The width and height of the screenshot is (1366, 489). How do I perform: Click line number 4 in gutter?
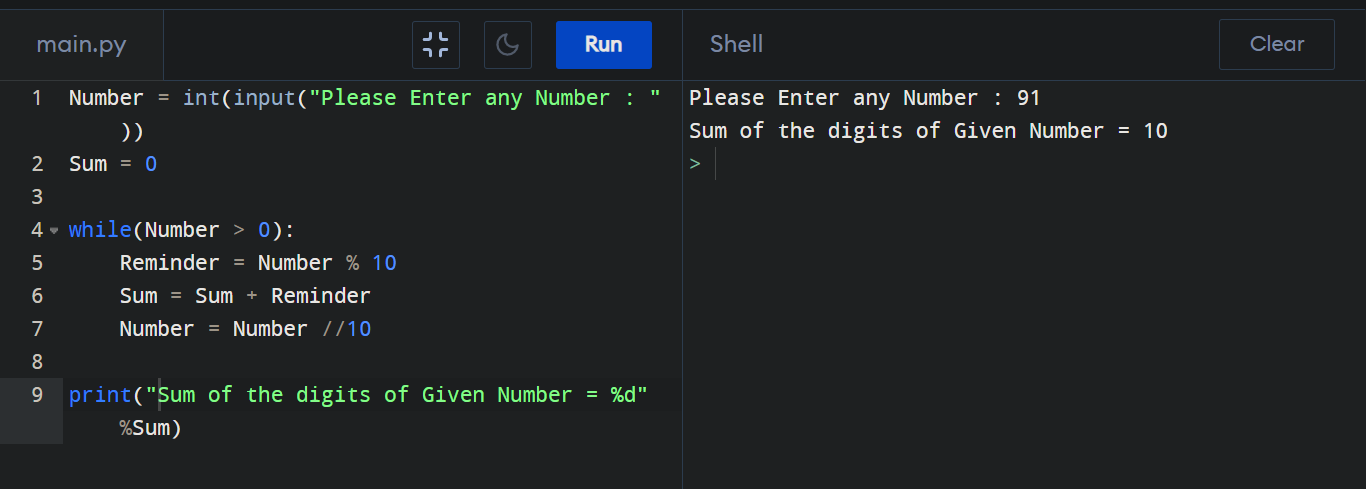point(37,230)
